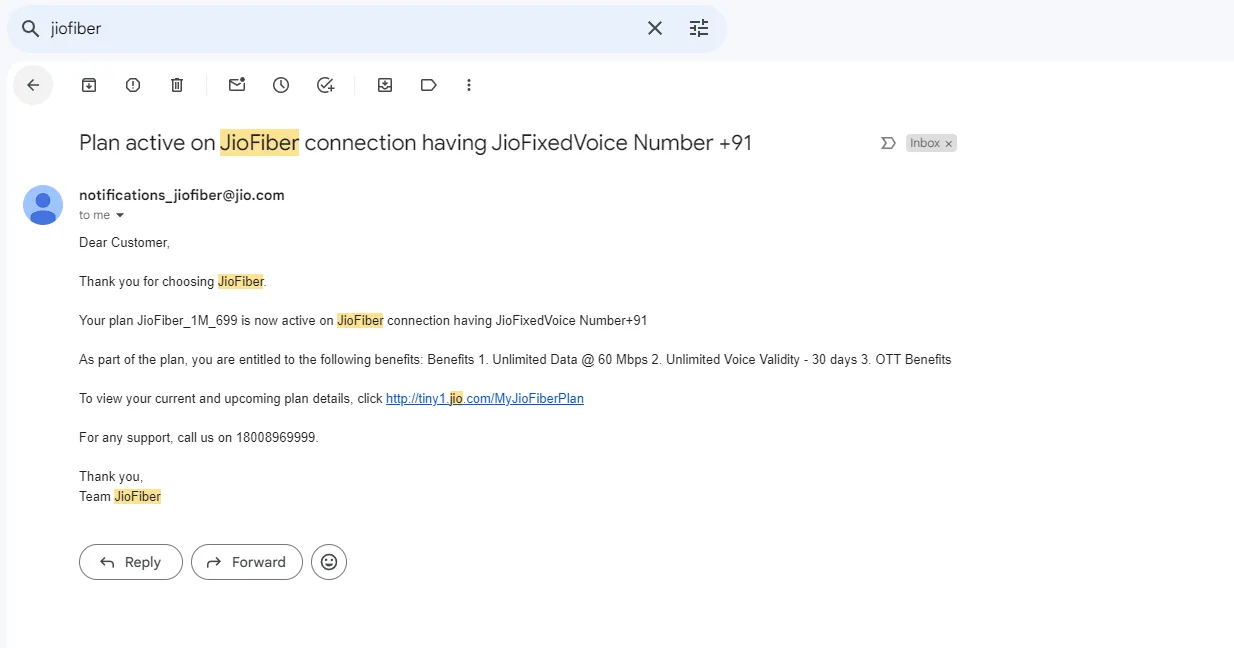
Task: Click the 'Dear Customer,' greeting text
Action: pyautogui.click(x=125, y=242)
